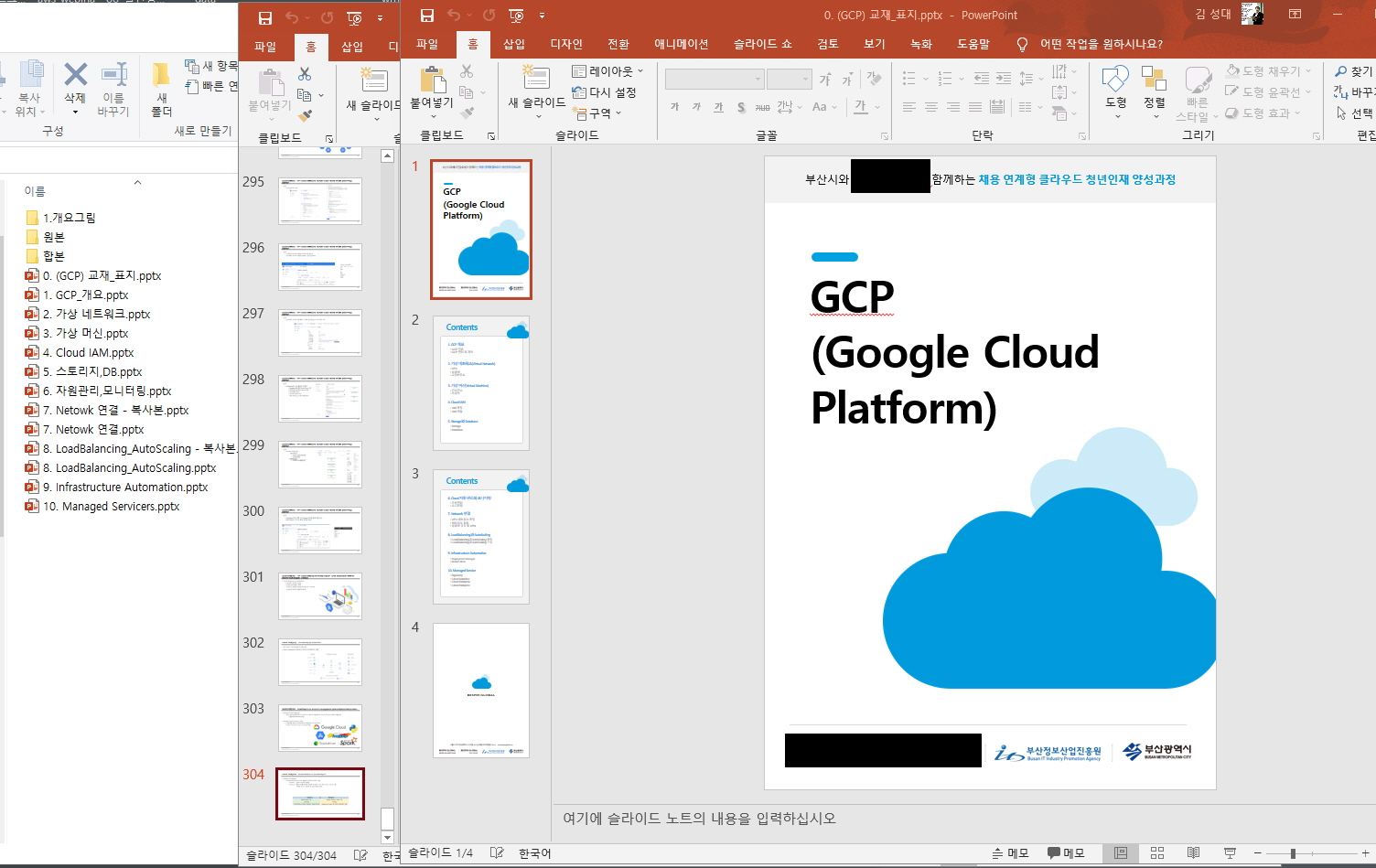
Task: Toggle the Align Right paragraph button
Action: [953, 107]
